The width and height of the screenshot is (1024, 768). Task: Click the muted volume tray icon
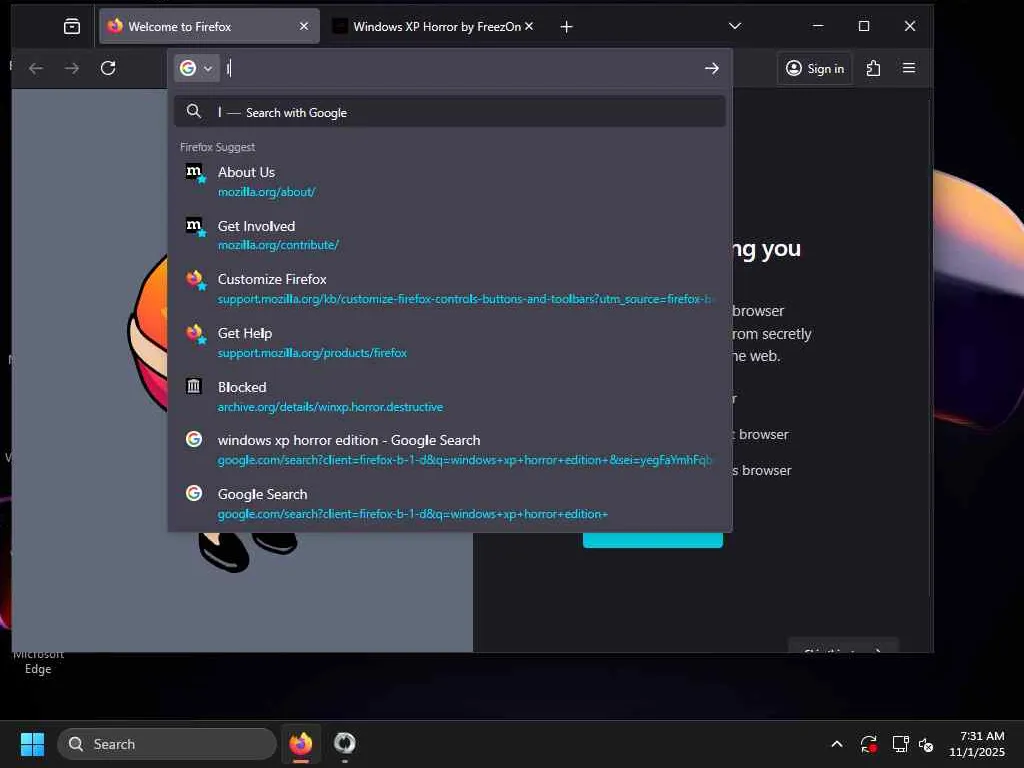point(925,744)
